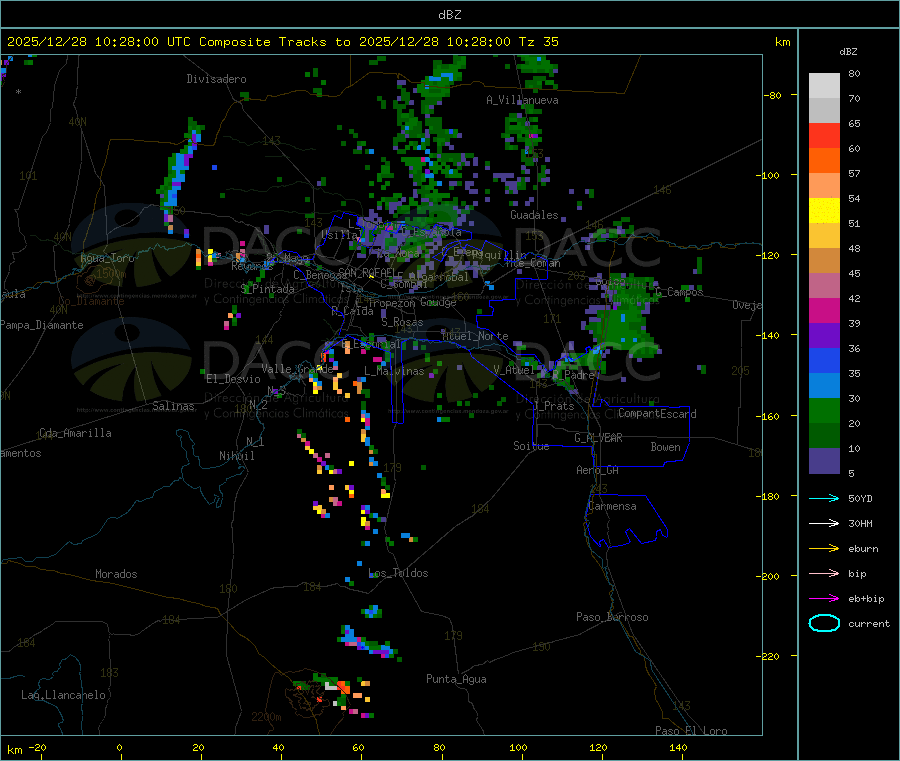Click the 'Tz 35' text in header
The image size is (900, 761).
click(x=538, y=42)
